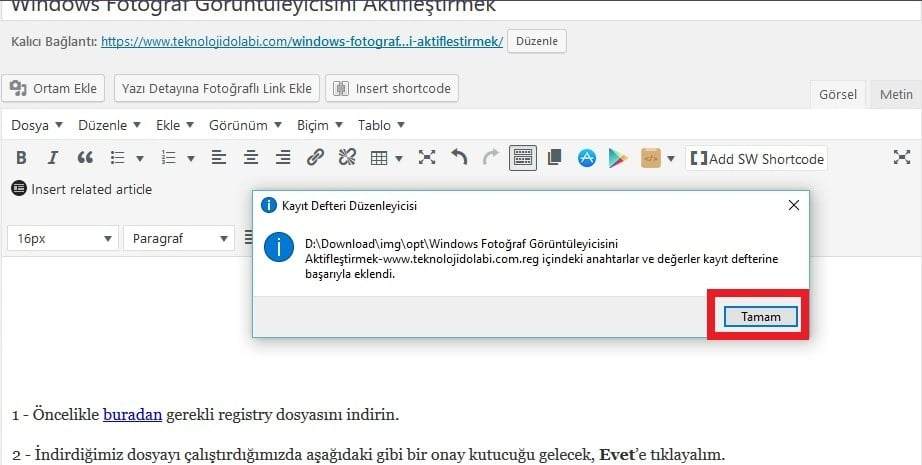Viewport: 922px width, 465px height.
Task: Switch to the Görsel tab
Action: pos(838,95)
